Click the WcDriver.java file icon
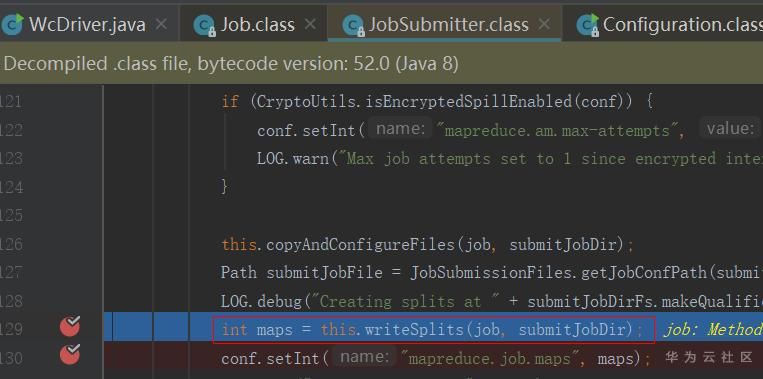 [13, 25]
